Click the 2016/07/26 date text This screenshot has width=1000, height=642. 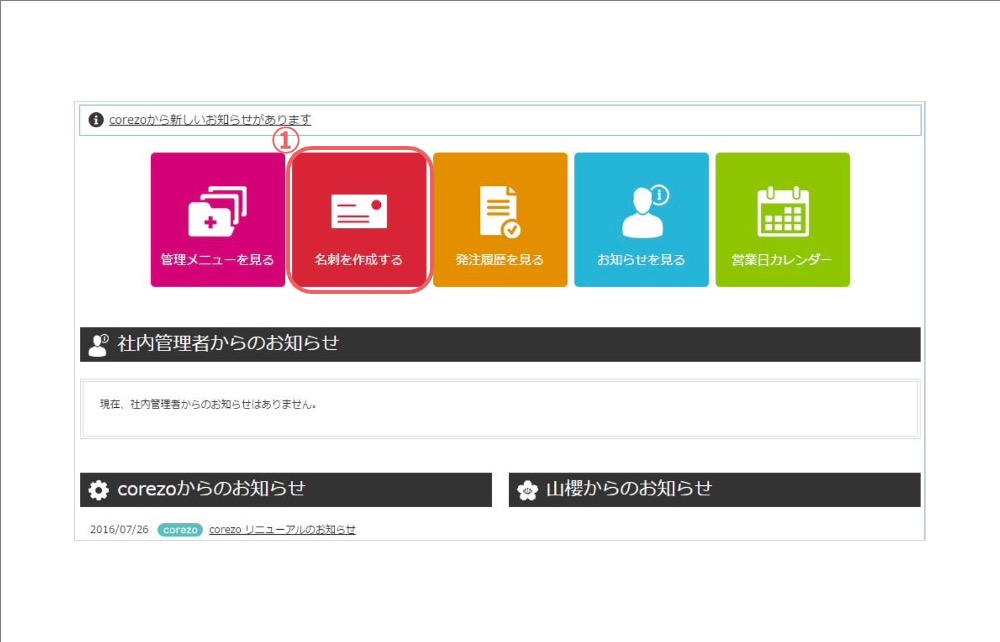click(119, 530)
